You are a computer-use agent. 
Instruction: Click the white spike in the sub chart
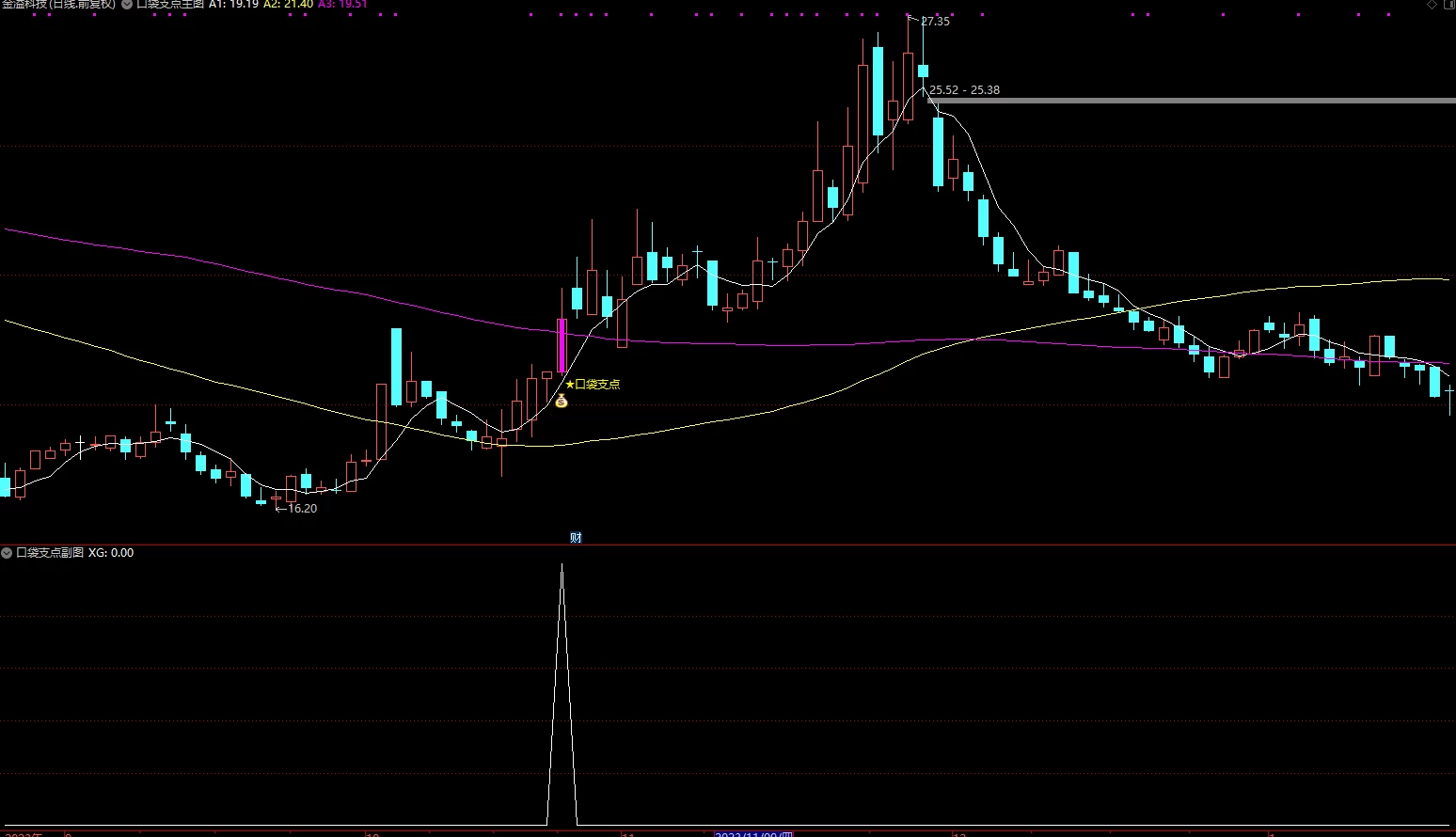tap(562, 694)
